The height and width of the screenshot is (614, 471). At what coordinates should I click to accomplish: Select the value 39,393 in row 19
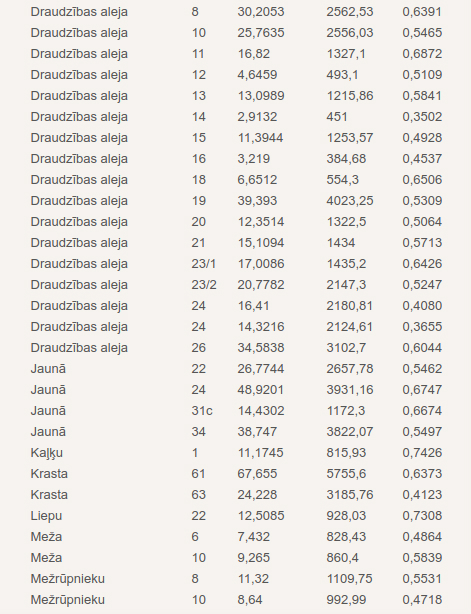click(x=257, y=201)
